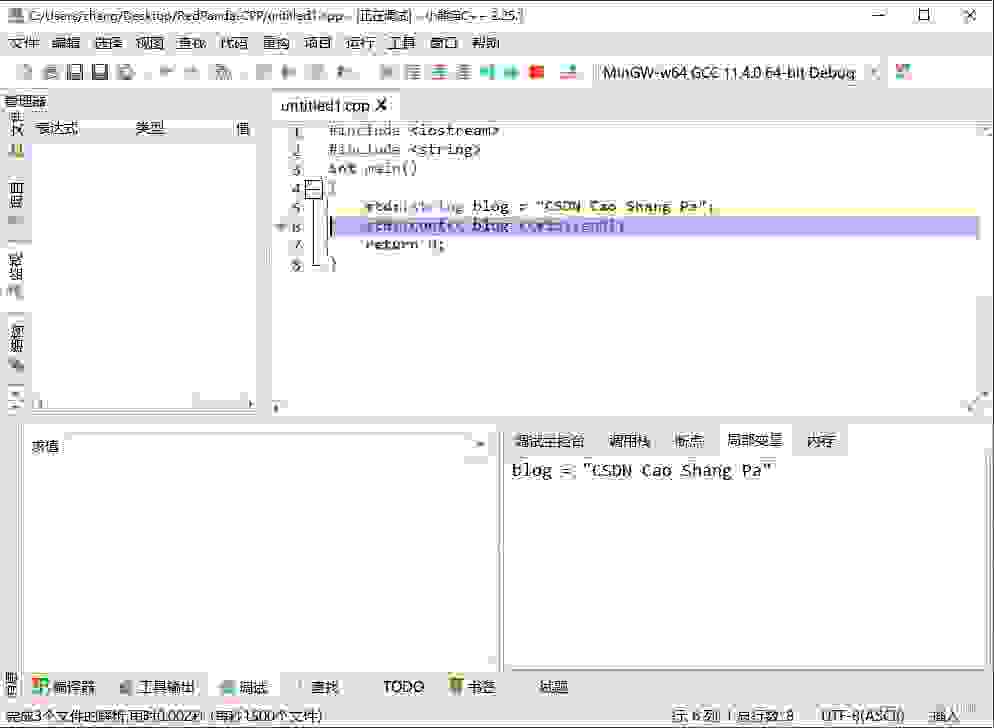Switch to the 内存 memory tab
Viewport: 994px width, 728px height.
(820, 440)
